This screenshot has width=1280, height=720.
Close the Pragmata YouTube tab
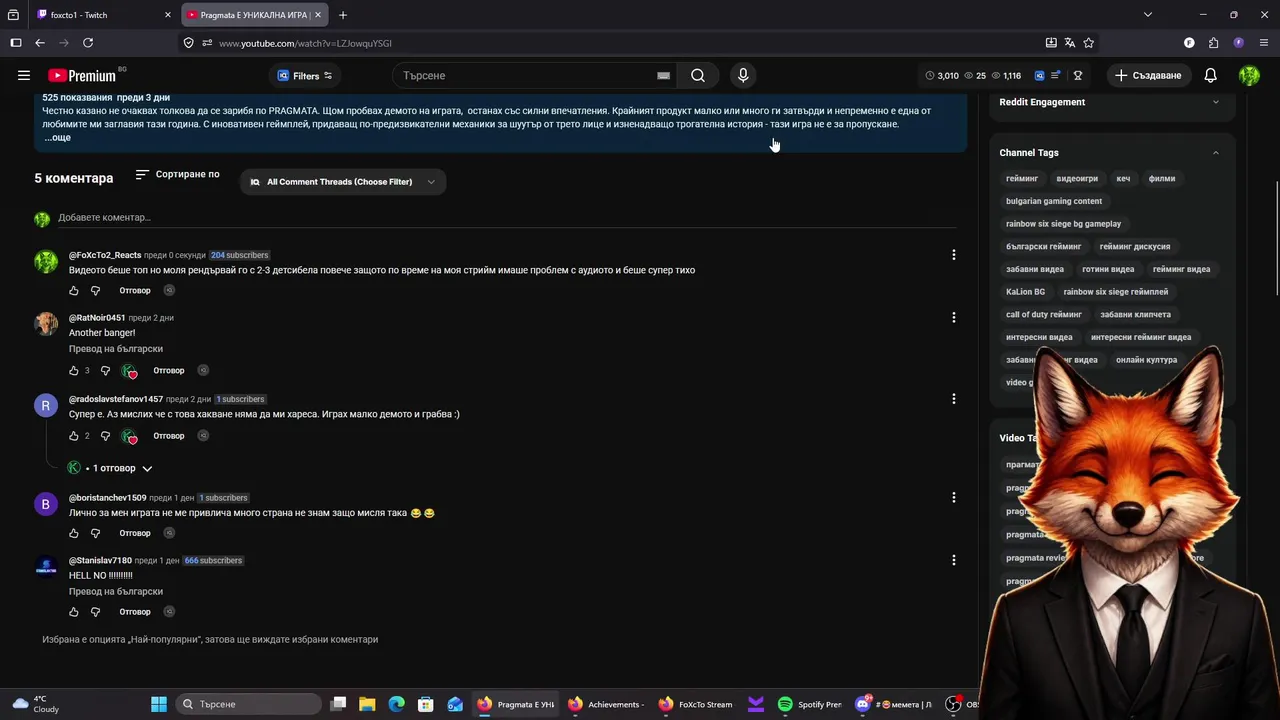(318, 15)
